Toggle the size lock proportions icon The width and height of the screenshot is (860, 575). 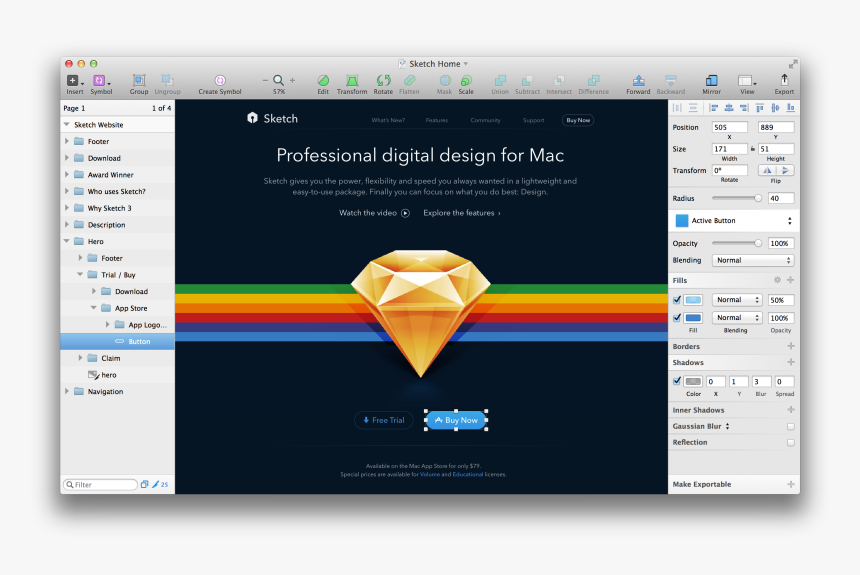click(x=752, y=149)
